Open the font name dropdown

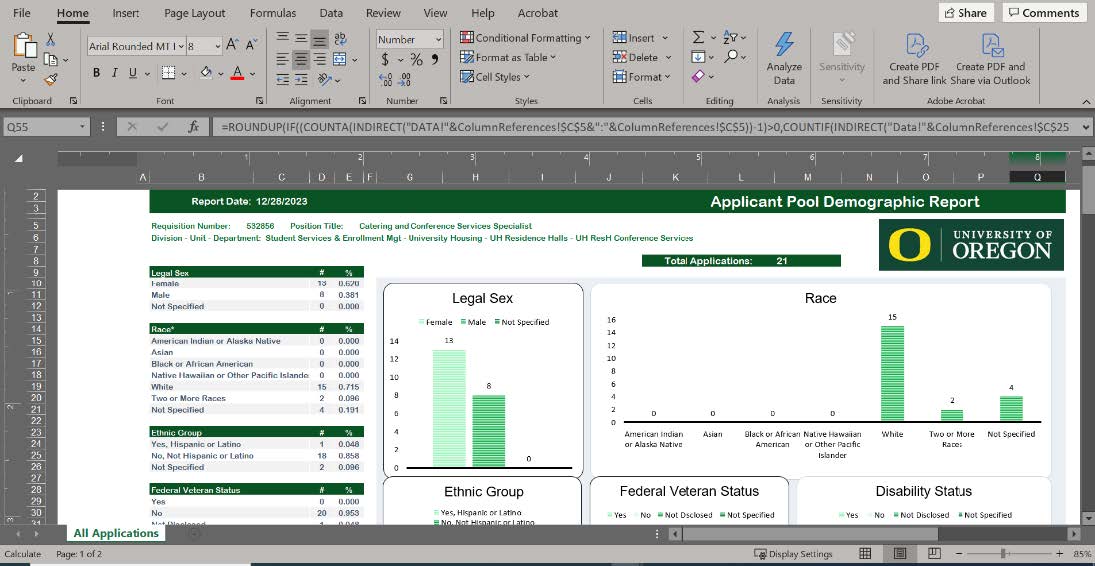tap(182, 46)
